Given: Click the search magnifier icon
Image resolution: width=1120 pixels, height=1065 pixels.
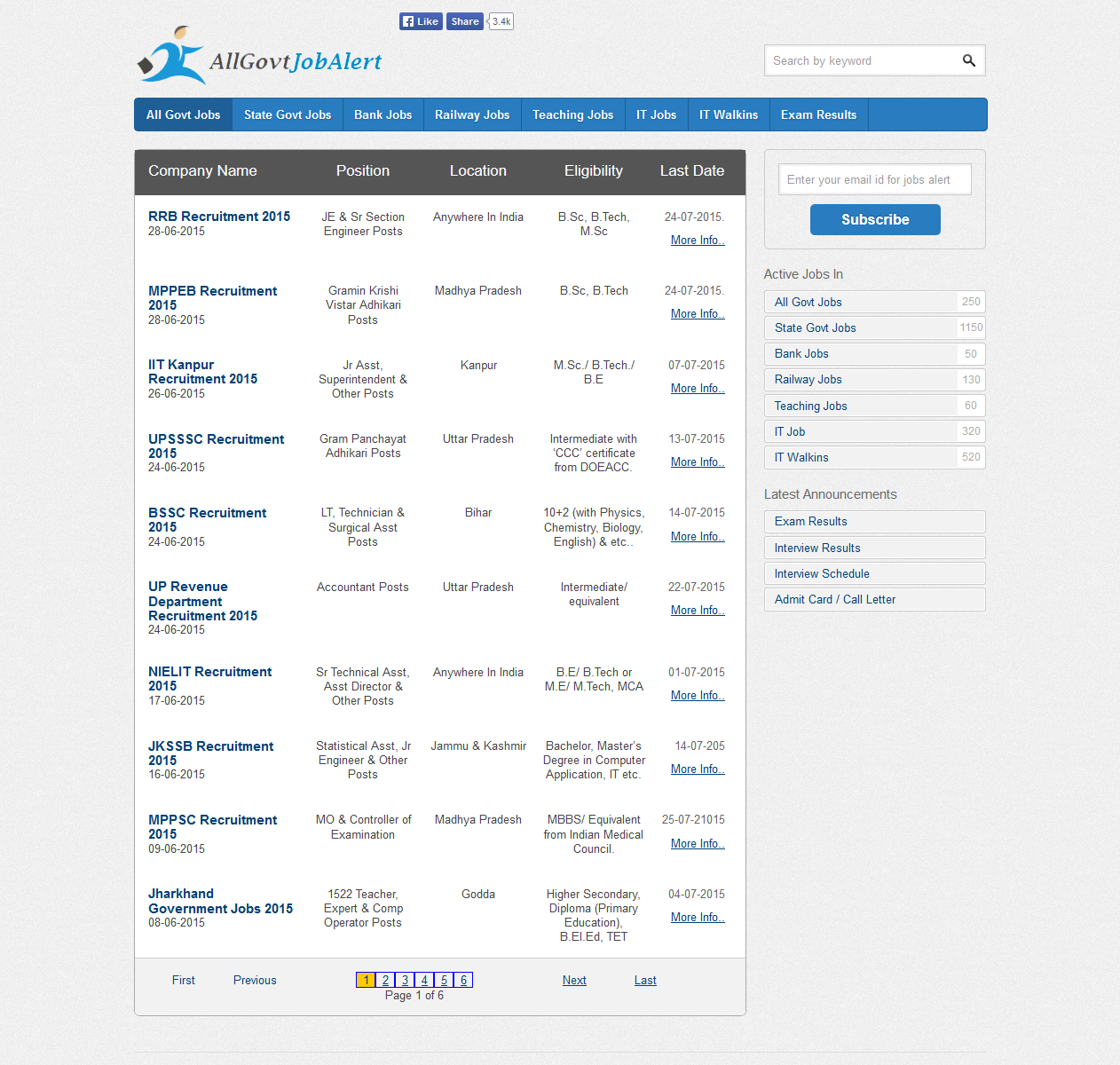Looking at the screenshot, I should tap(968, 60).
